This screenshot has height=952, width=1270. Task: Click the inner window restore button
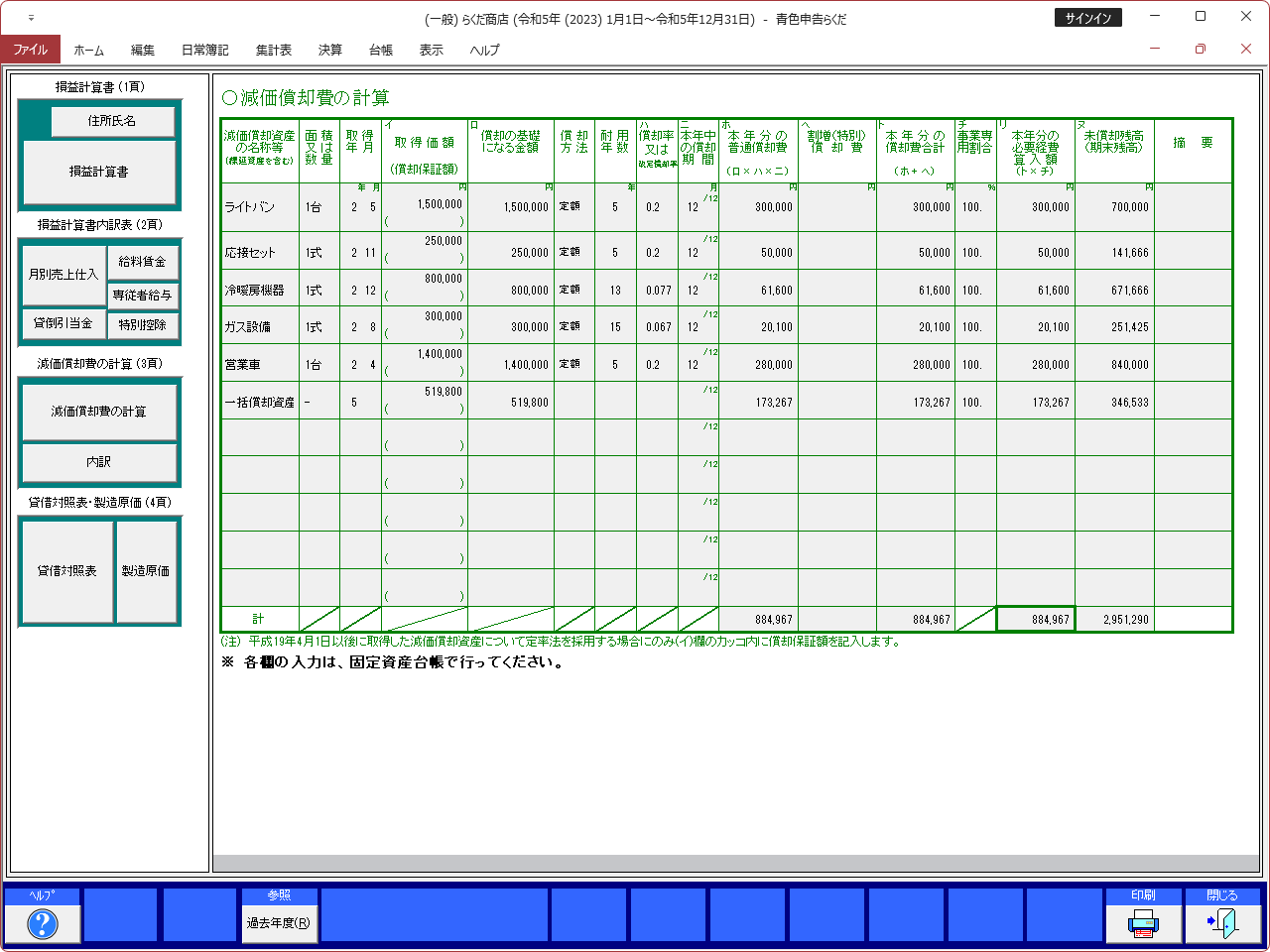click(x=1201, y=49)
